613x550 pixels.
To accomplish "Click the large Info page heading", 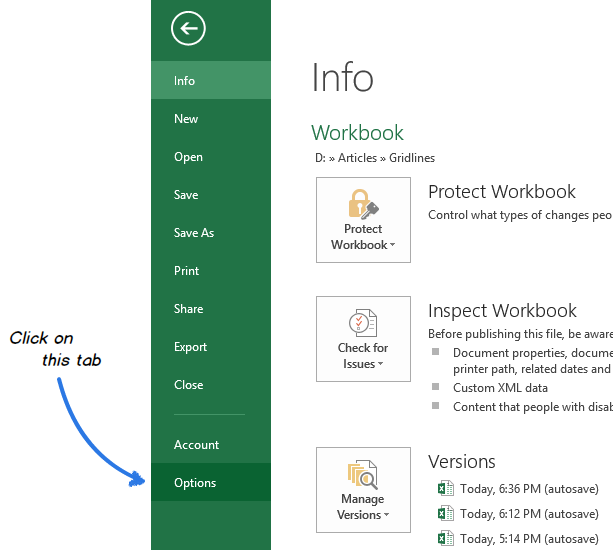I will 342,78.
